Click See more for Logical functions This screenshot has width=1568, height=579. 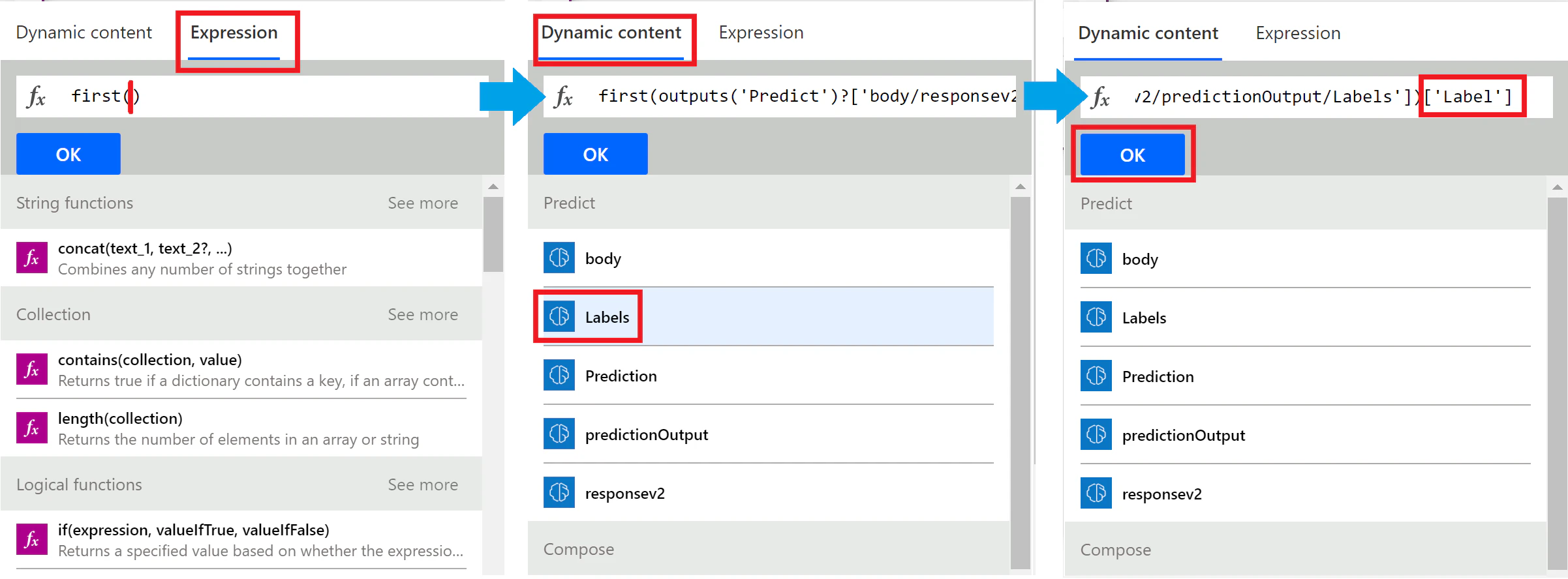(423, 484)
